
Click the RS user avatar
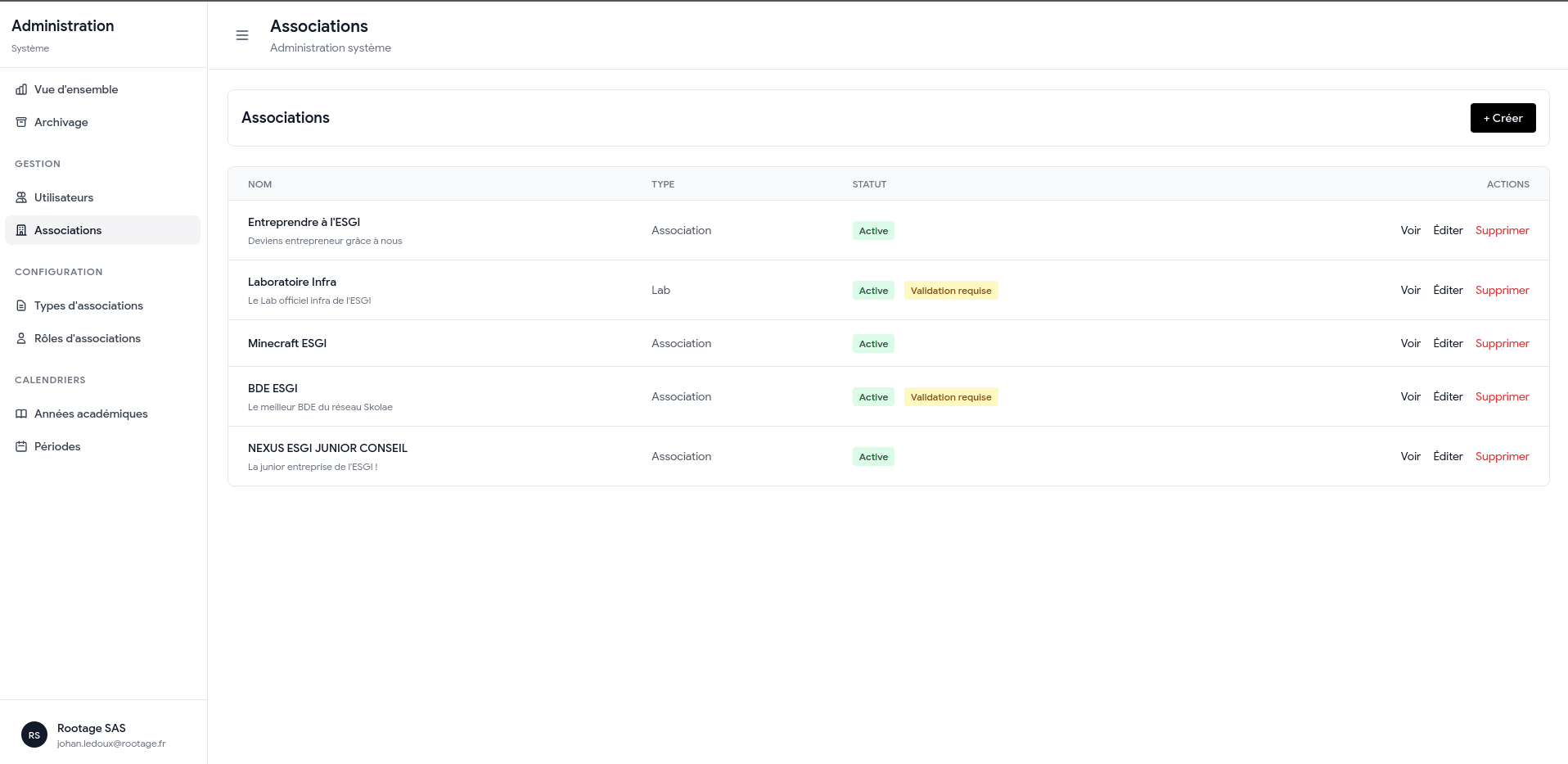click(34, 735)
